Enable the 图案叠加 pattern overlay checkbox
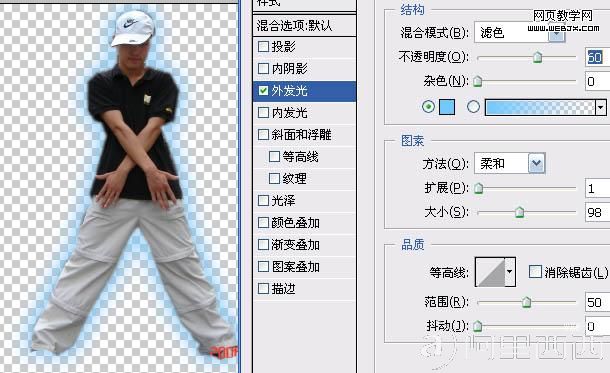 [263, 266]
